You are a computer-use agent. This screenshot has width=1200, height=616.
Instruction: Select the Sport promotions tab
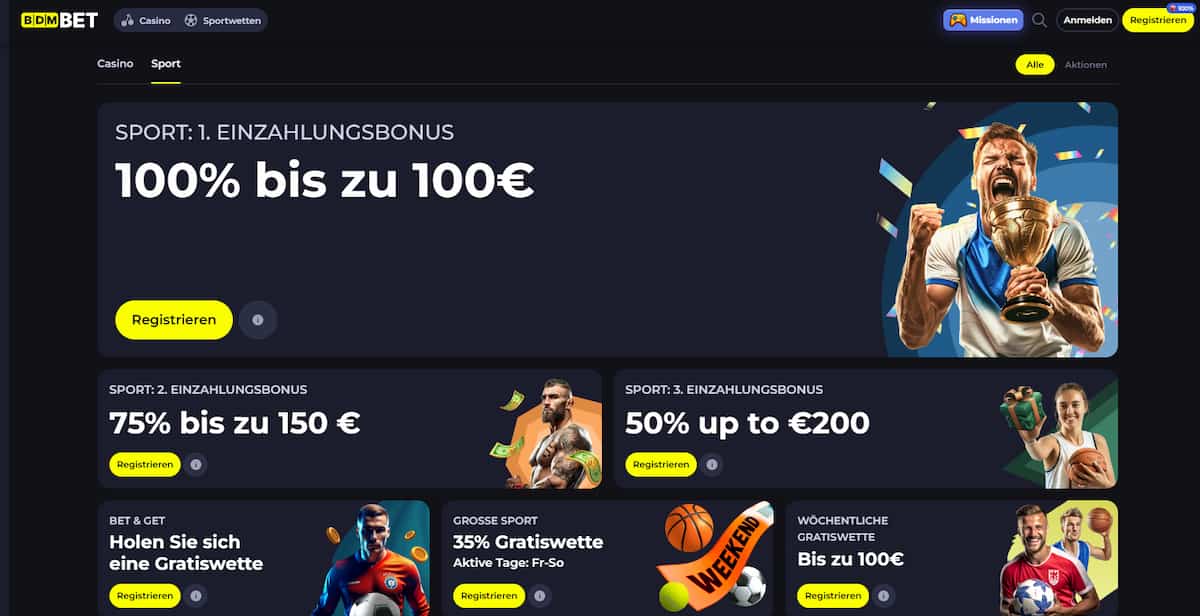166,64
